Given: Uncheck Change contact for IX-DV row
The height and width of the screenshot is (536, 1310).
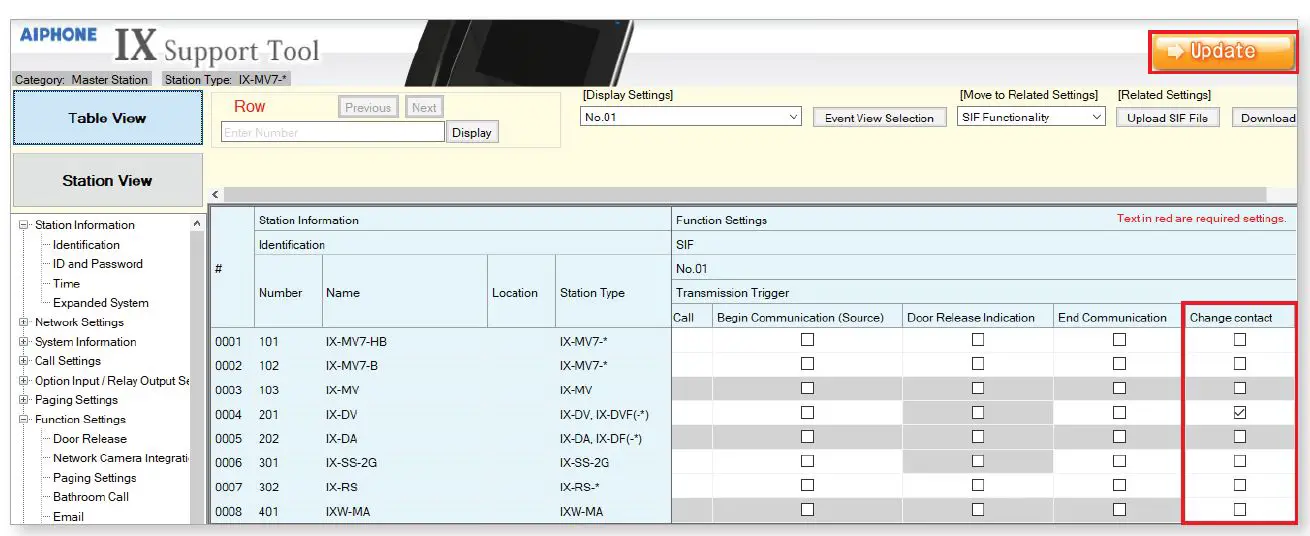Looking at the screenshot, I should (x=1240, y=413).
